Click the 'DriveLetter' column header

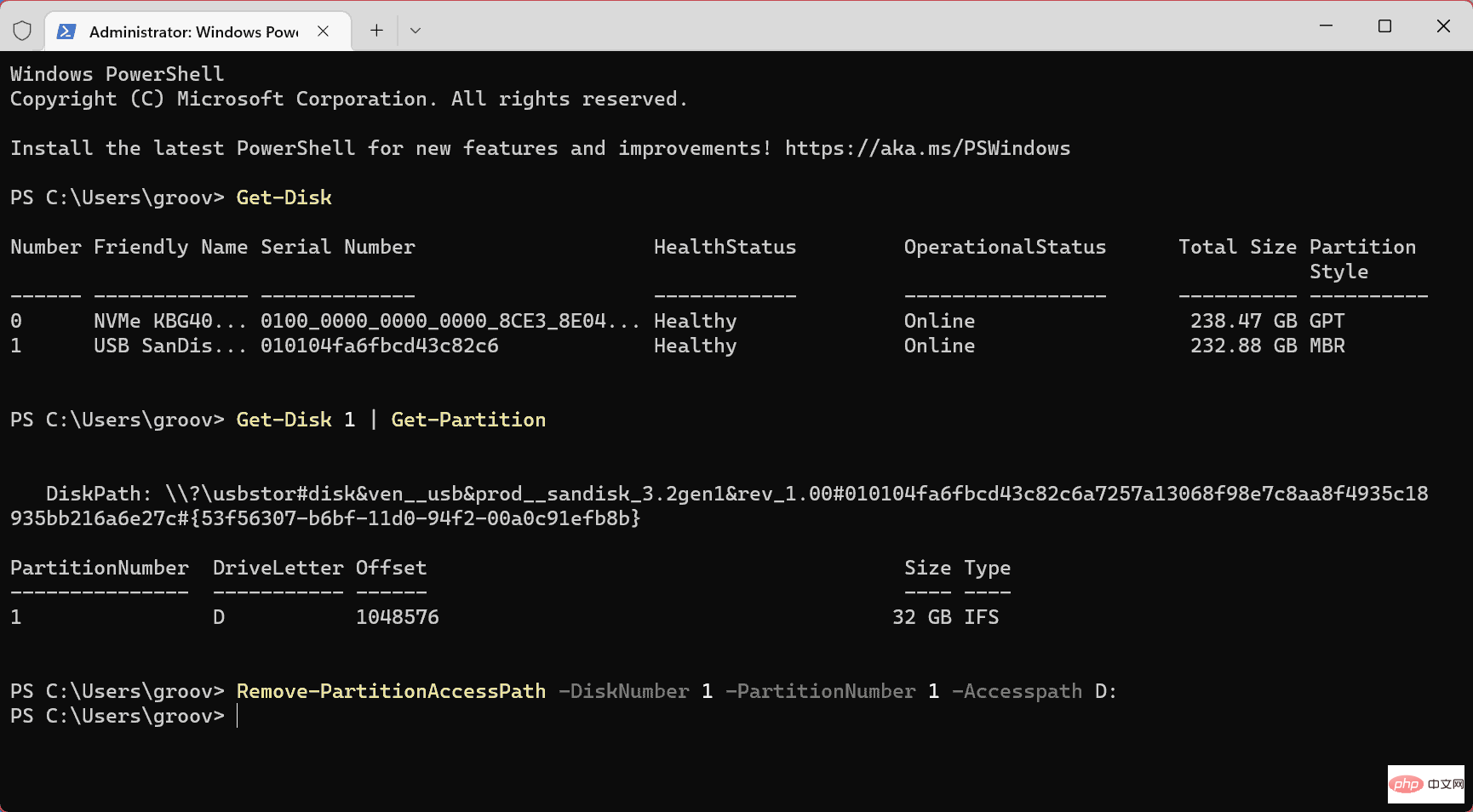pyautogui.click(x=278, y=568)
